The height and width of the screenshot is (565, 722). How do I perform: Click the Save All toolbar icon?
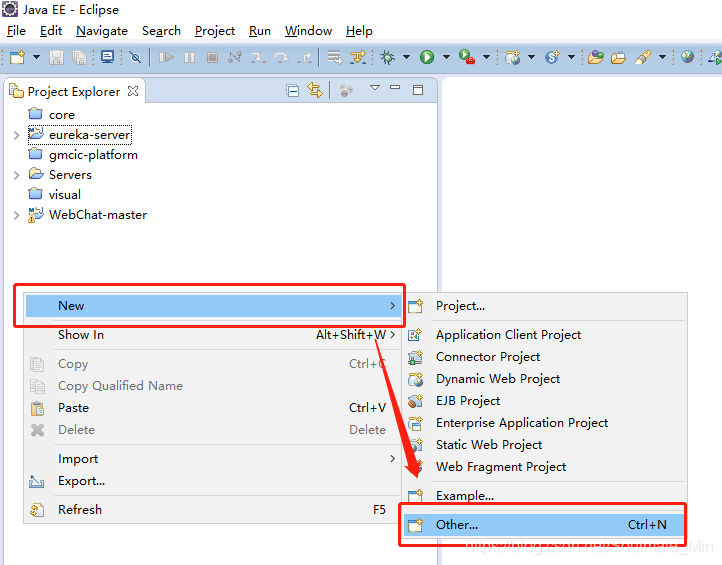point(79,57)
